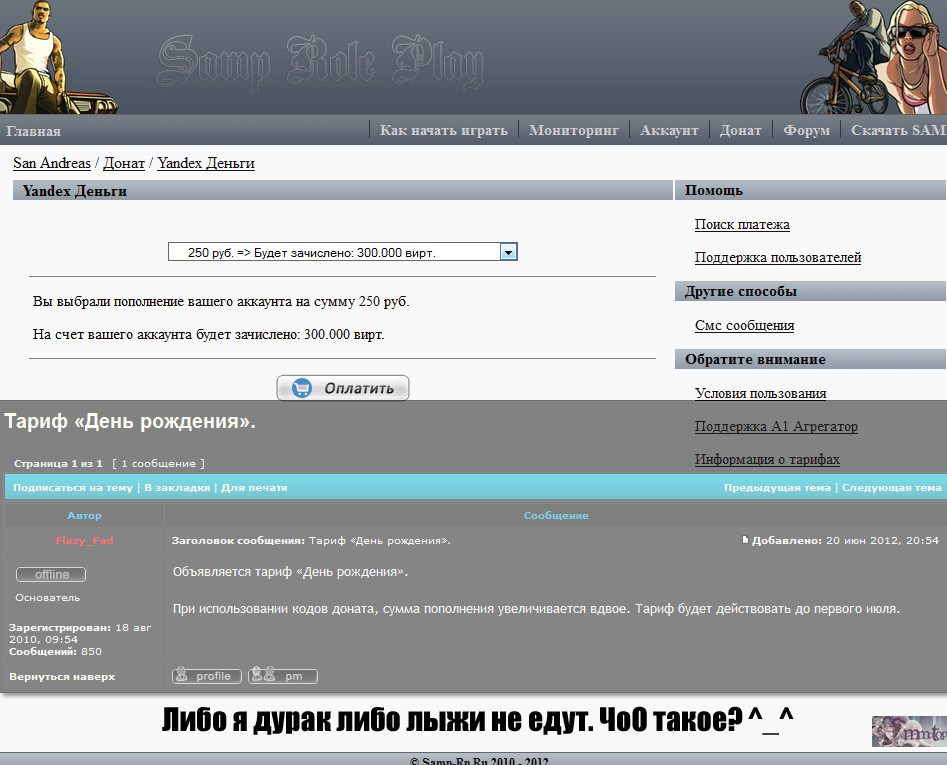Click the Samp Role Play header logo

click(321, 62)
